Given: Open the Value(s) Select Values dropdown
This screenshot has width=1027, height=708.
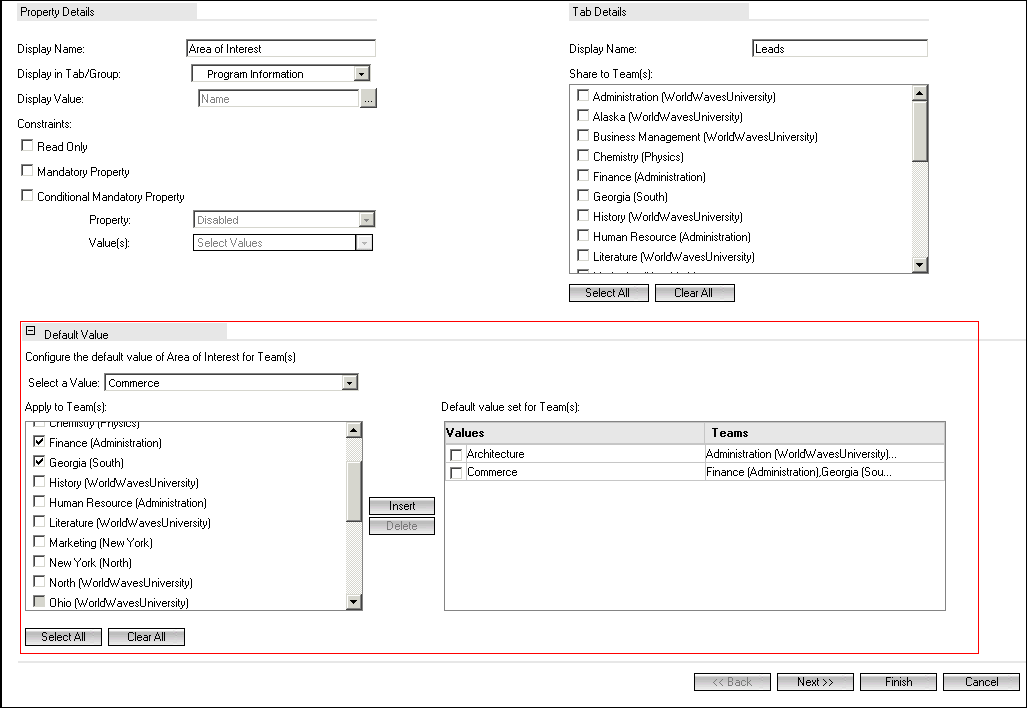Looking at the screenshot, I should click(365, 243).
